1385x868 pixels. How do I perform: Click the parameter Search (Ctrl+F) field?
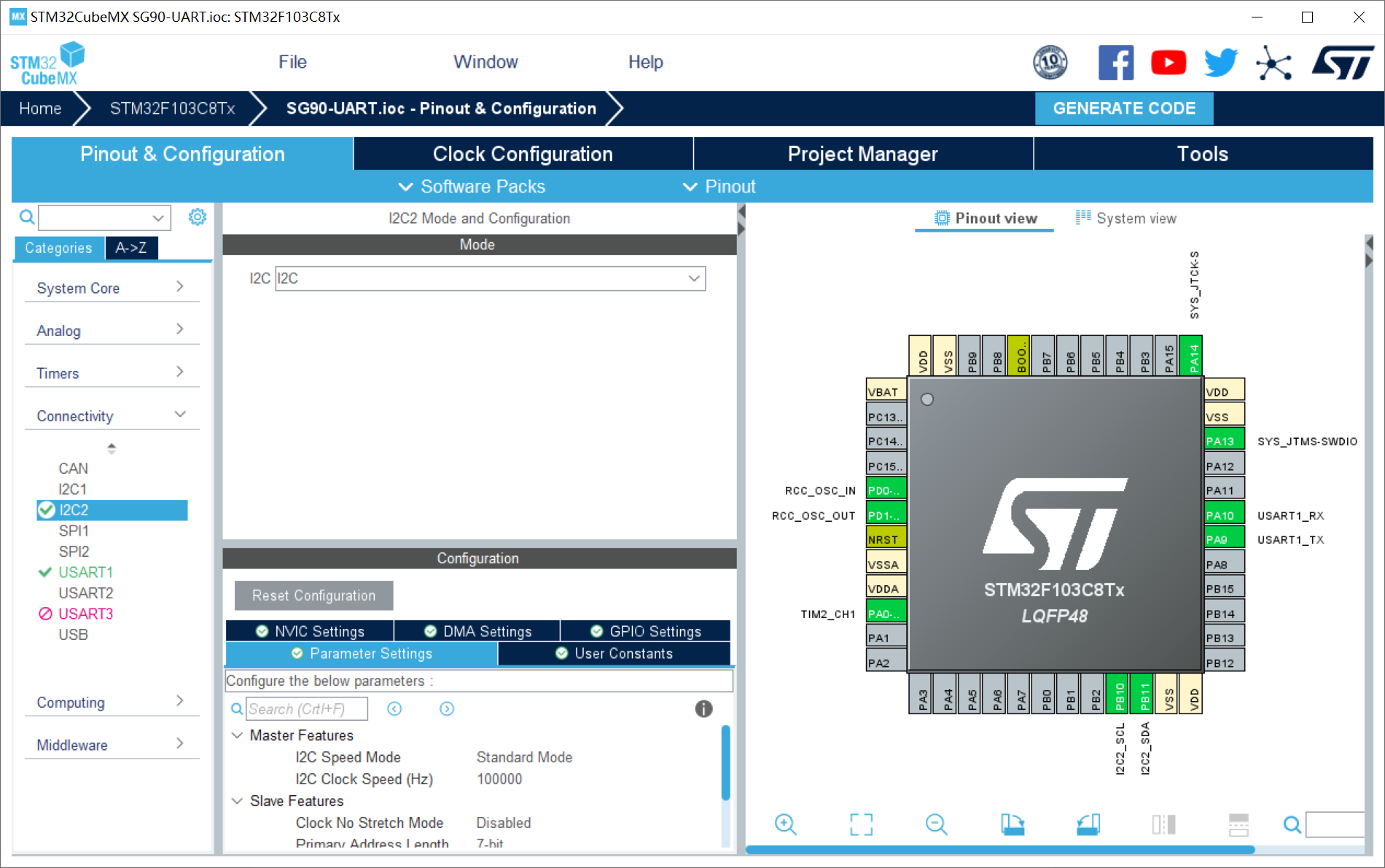[306, 708]
